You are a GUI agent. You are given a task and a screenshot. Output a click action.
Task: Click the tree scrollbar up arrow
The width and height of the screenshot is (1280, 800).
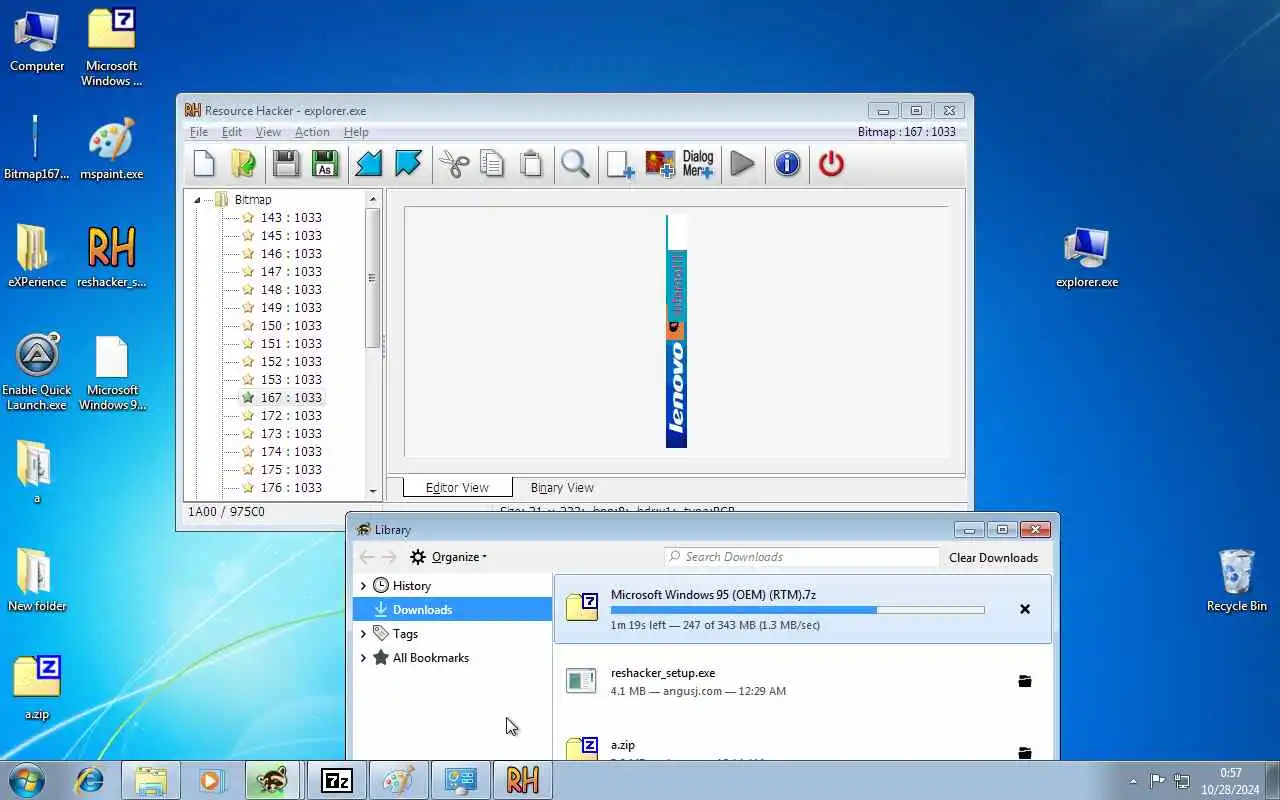pos(373,199)
